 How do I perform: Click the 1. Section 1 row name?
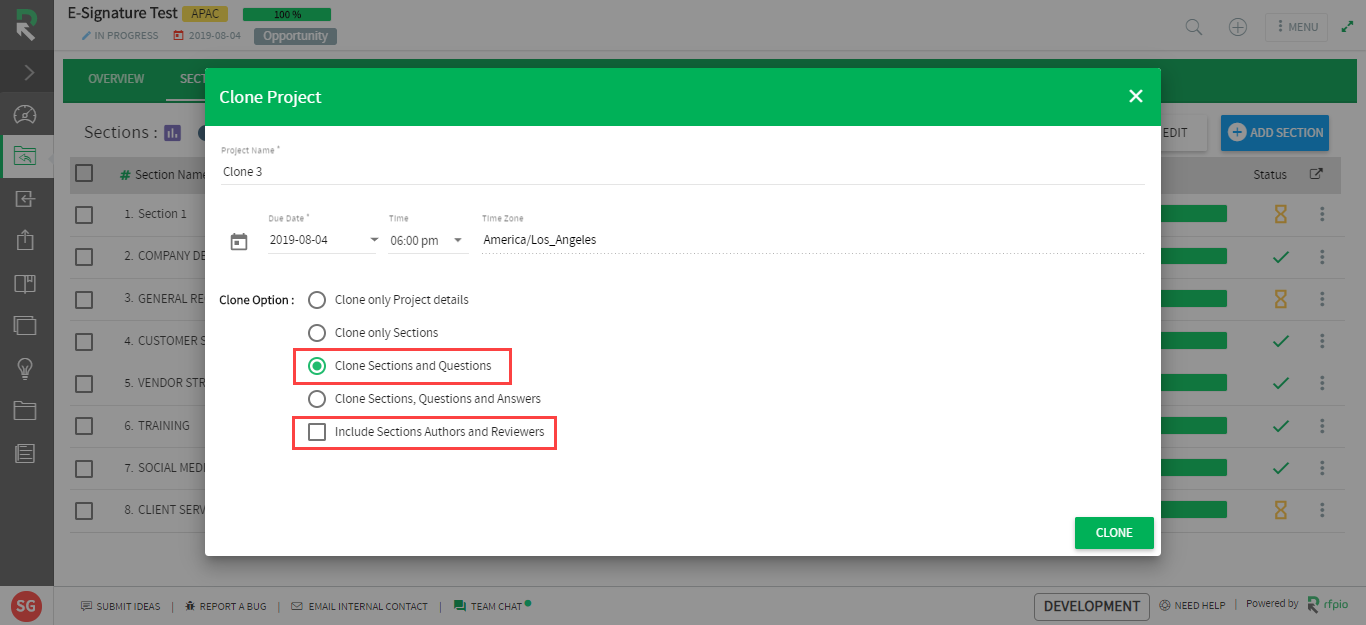click(155, 214)
